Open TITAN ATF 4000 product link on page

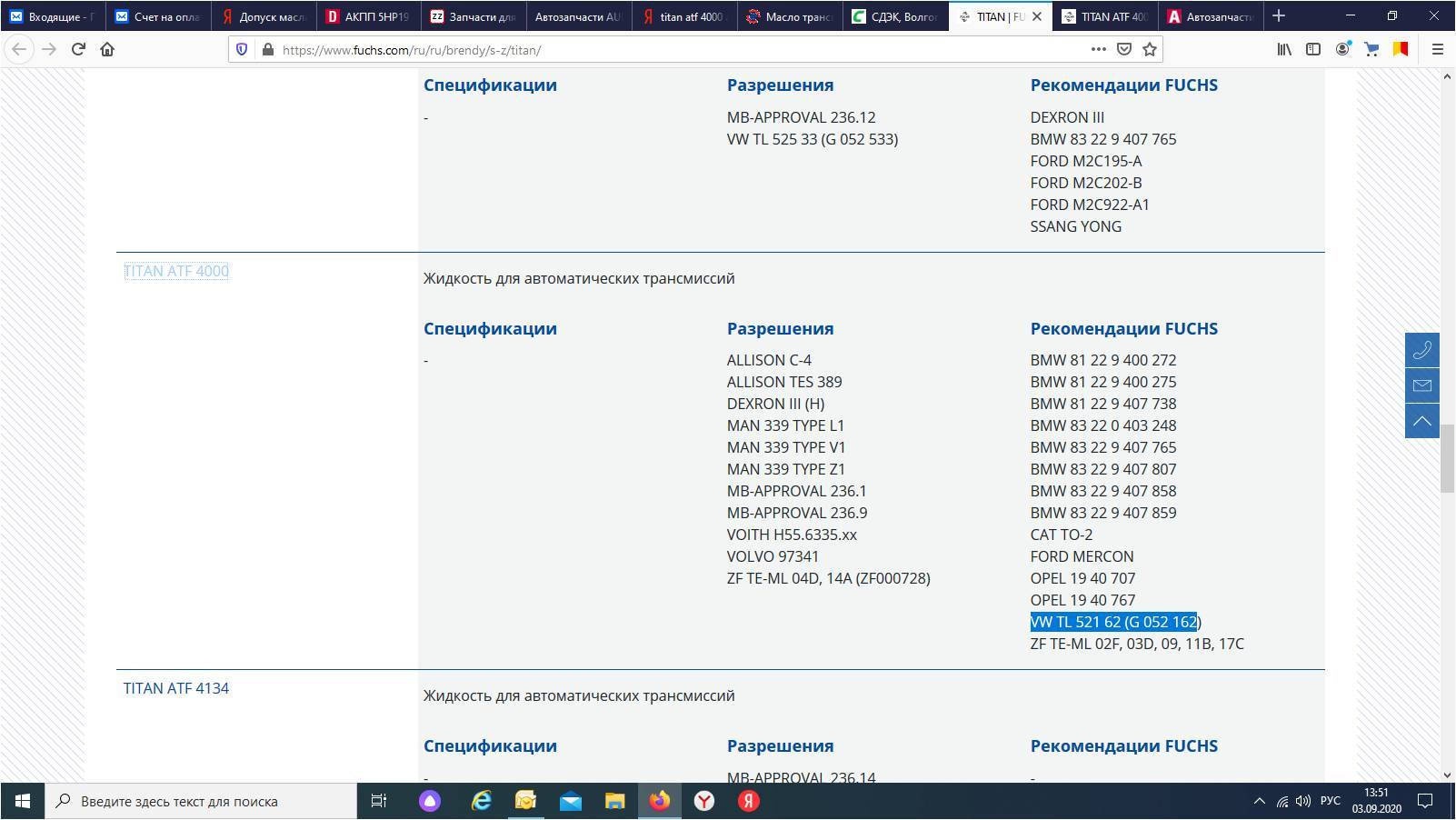176,271
